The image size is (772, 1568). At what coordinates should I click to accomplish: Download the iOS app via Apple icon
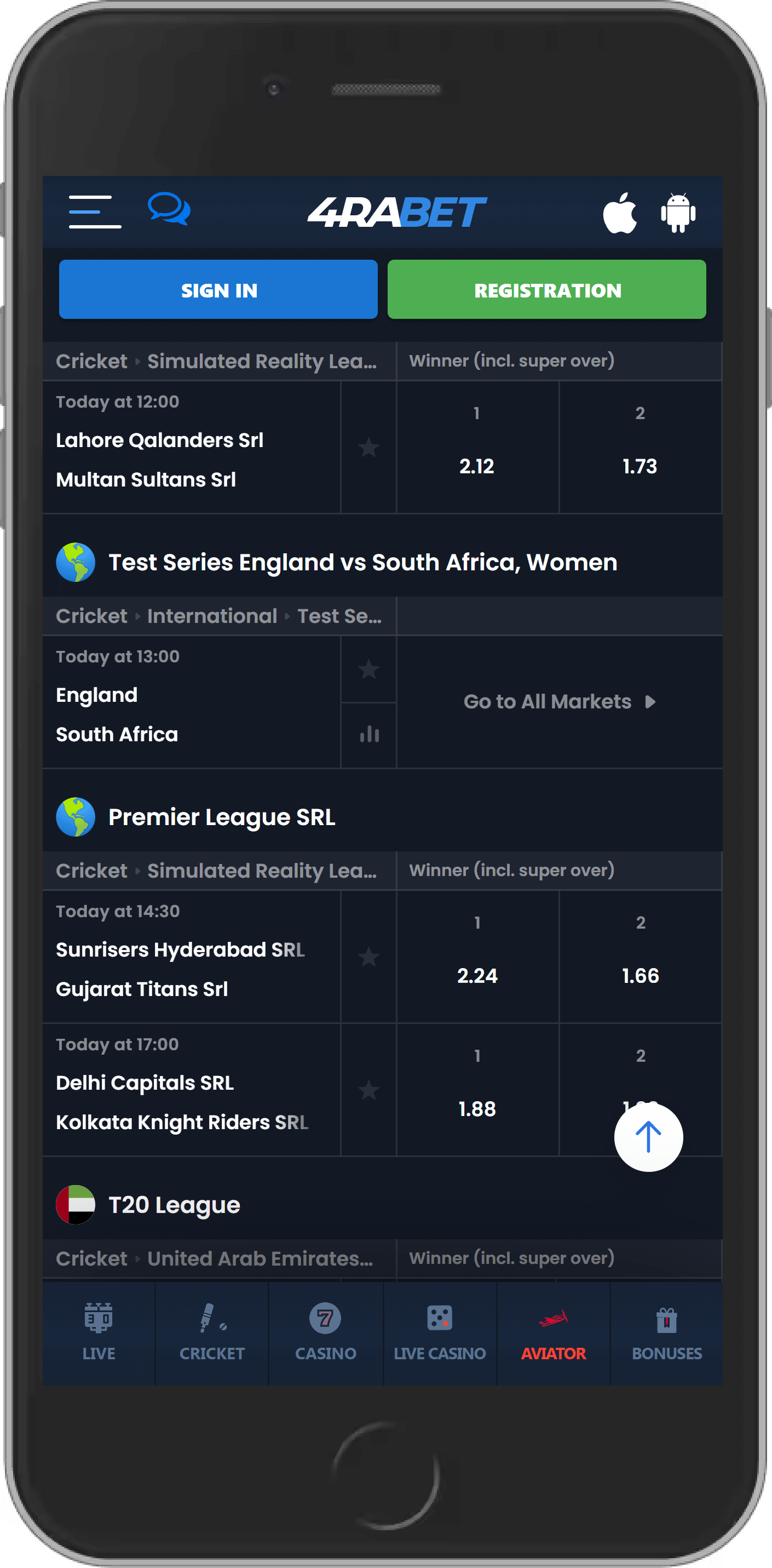click(619, 213)
